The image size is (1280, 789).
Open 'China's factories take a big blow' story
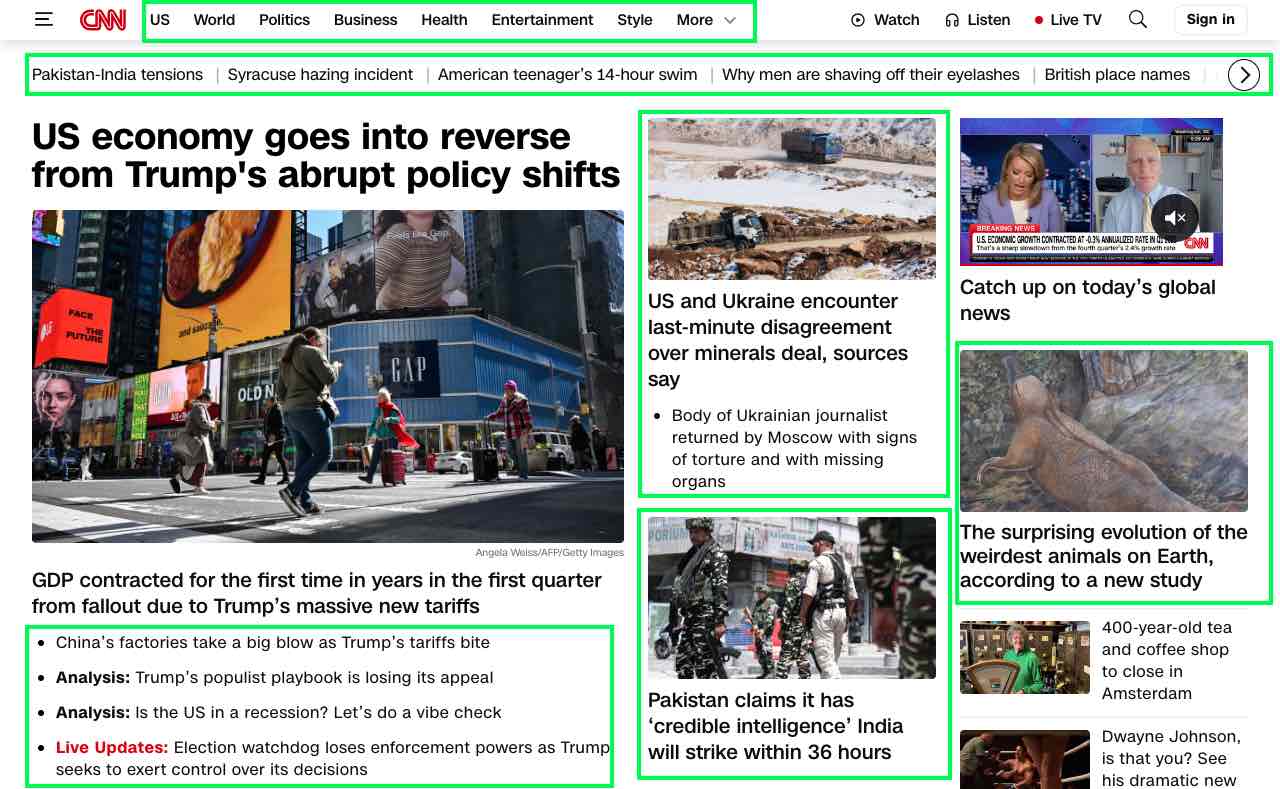point(273,643)
